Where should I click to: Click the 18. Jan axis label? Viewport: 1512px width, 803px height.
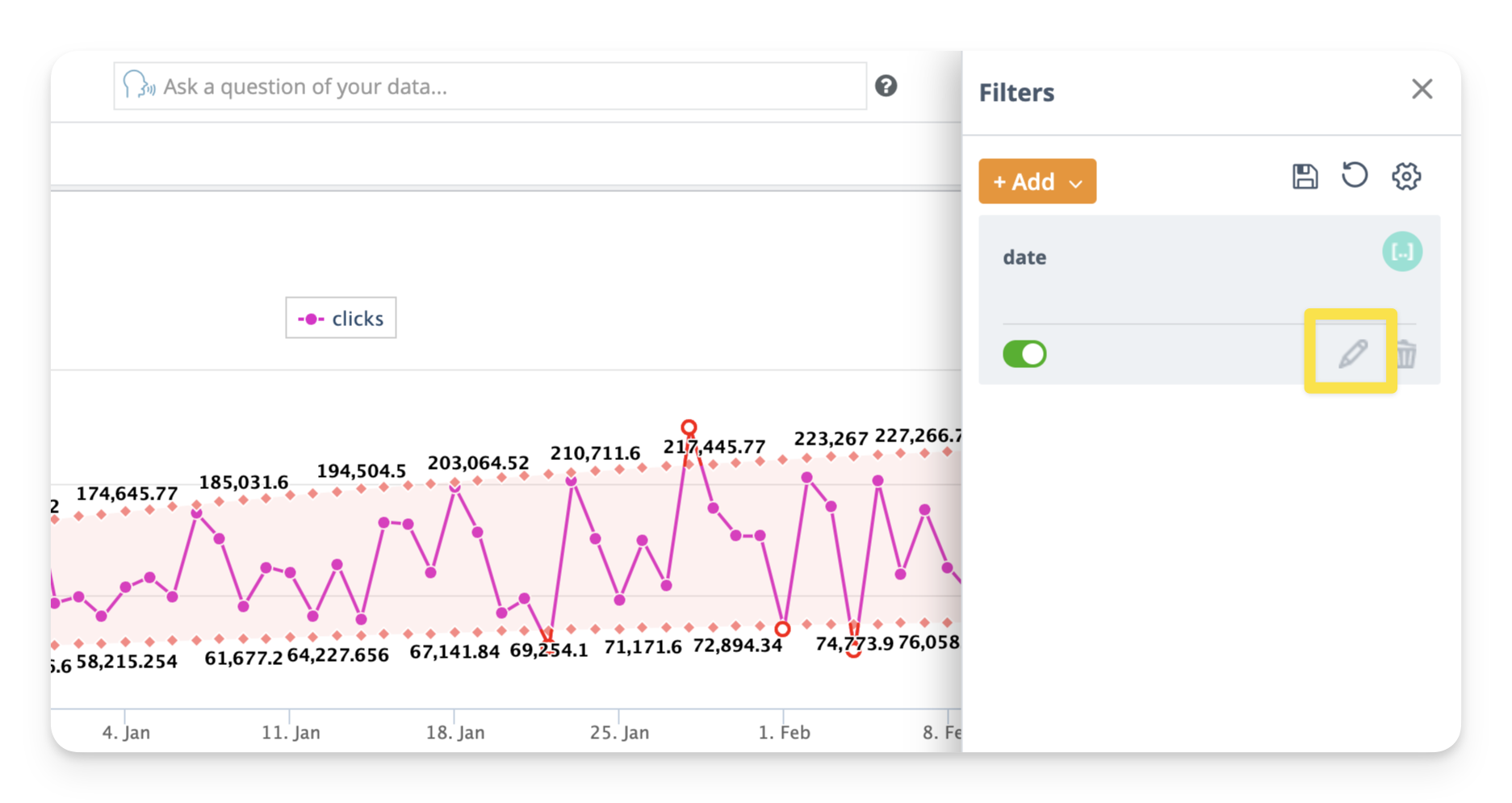(455, 733)
